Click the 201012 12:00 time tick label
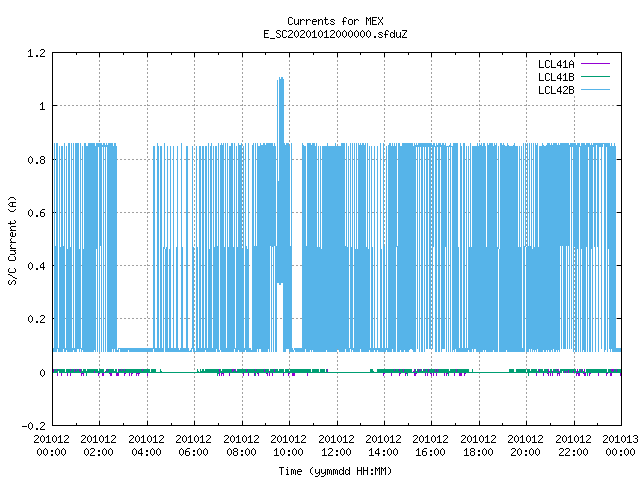Screen dimensions: 640x480 click(336, 446)
